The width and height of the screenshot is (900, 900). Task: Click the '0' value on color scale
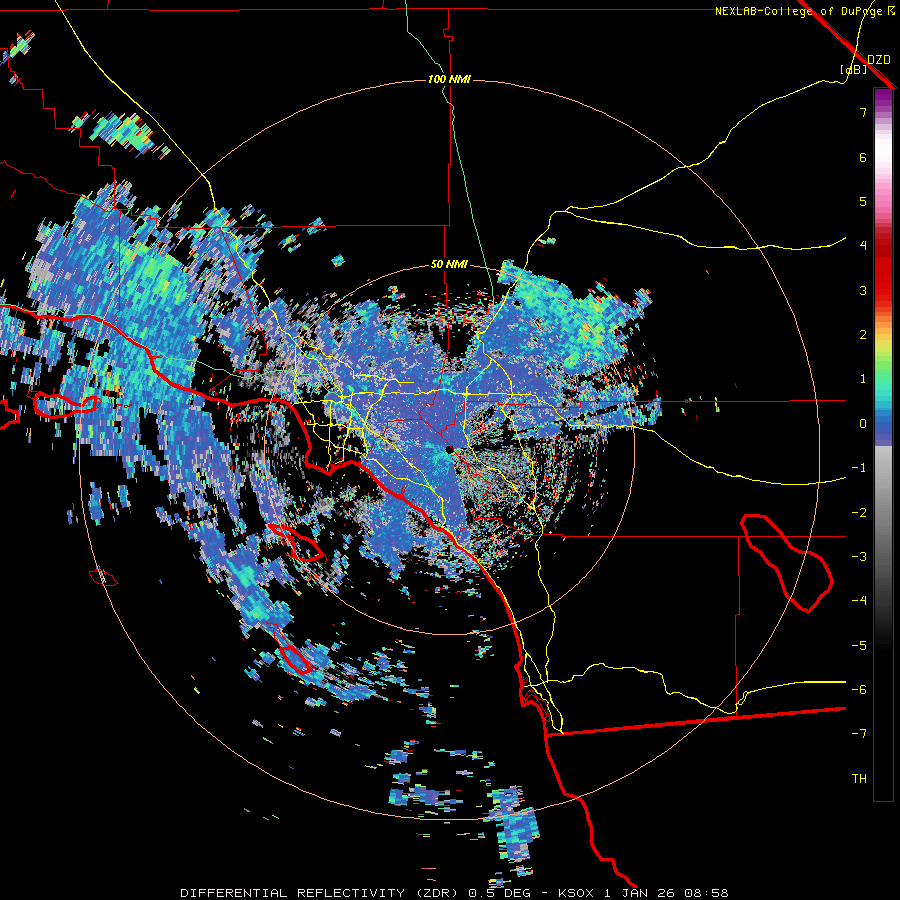(863, 424)
